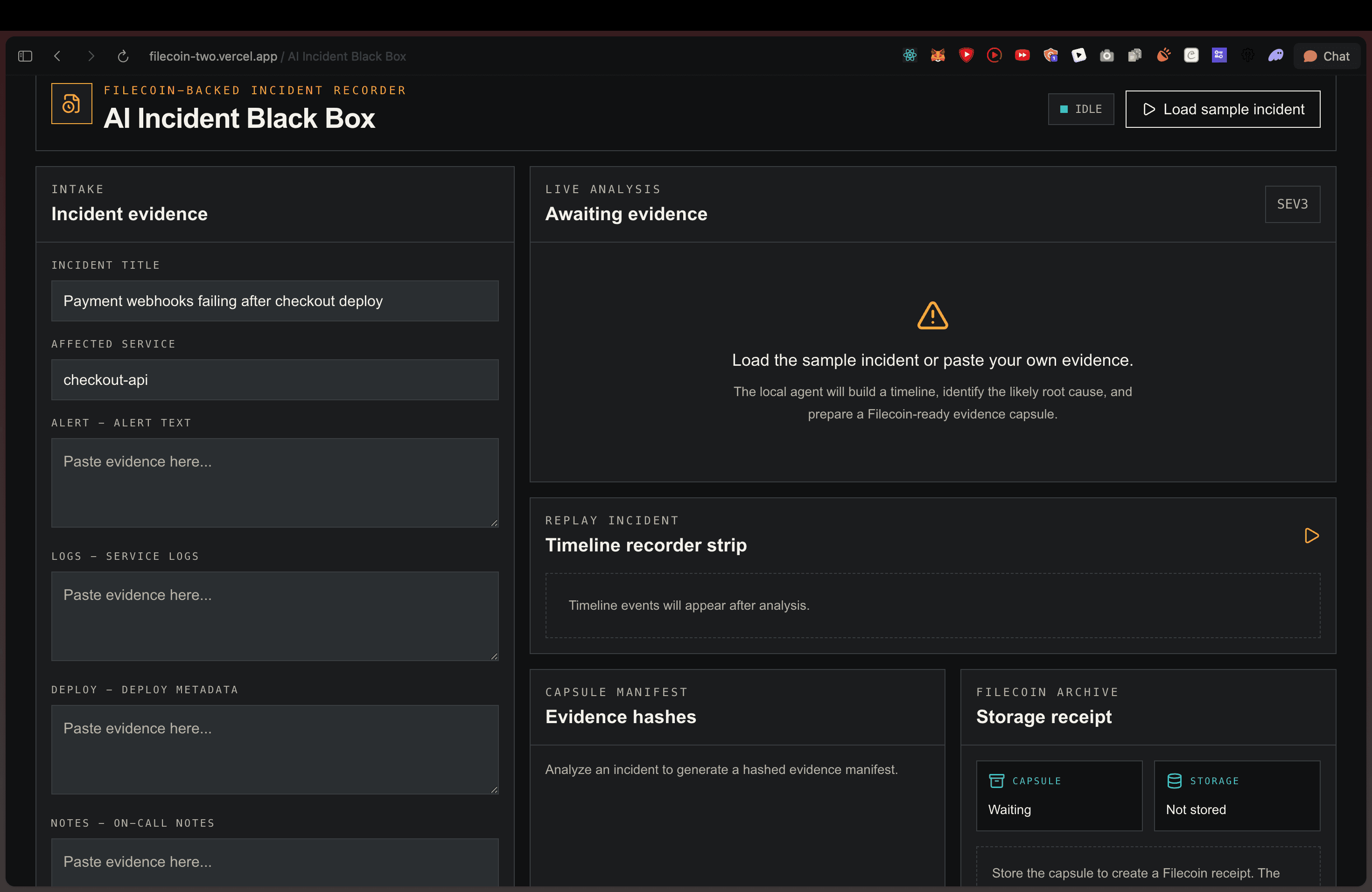Click the 'Timeline recorder strip' heading
The height and width of the screenshot is (892, 1372).
click(646, 545)
